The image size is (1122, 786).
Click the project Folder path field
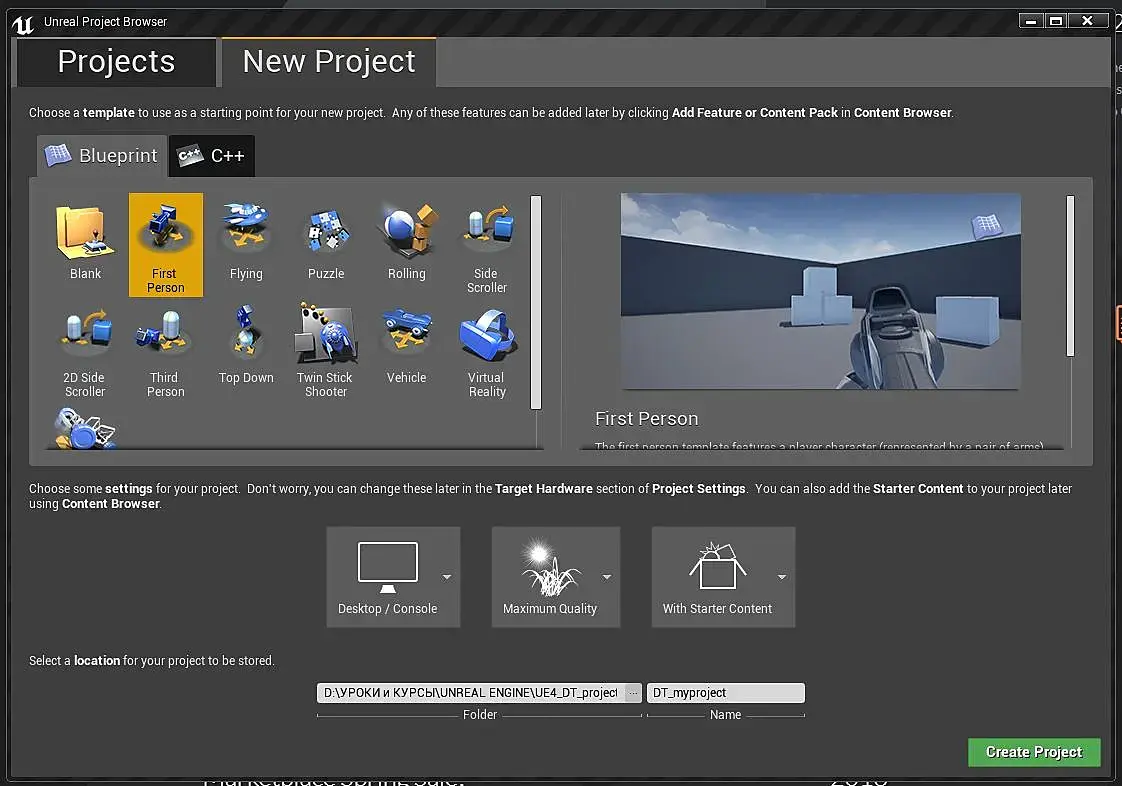click(x=471, y=693)
